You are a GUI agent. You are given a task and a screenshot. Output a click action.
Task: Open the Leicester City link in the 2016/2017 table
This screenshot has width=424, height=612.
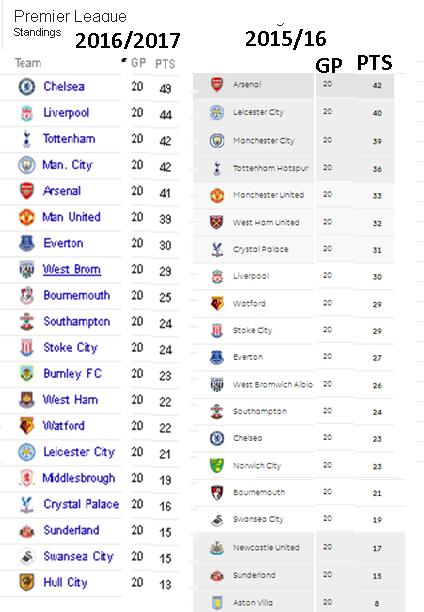[x=79, y=452]
